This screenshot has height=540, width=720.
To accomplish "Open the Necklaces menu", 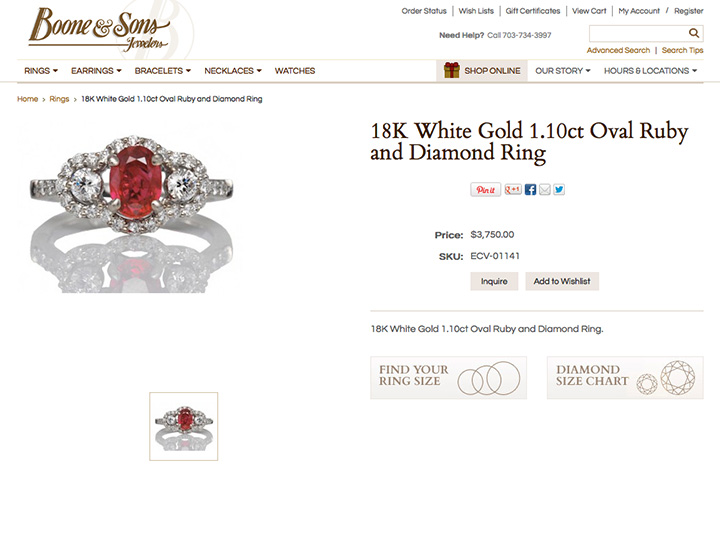I will tap(233, 71).
